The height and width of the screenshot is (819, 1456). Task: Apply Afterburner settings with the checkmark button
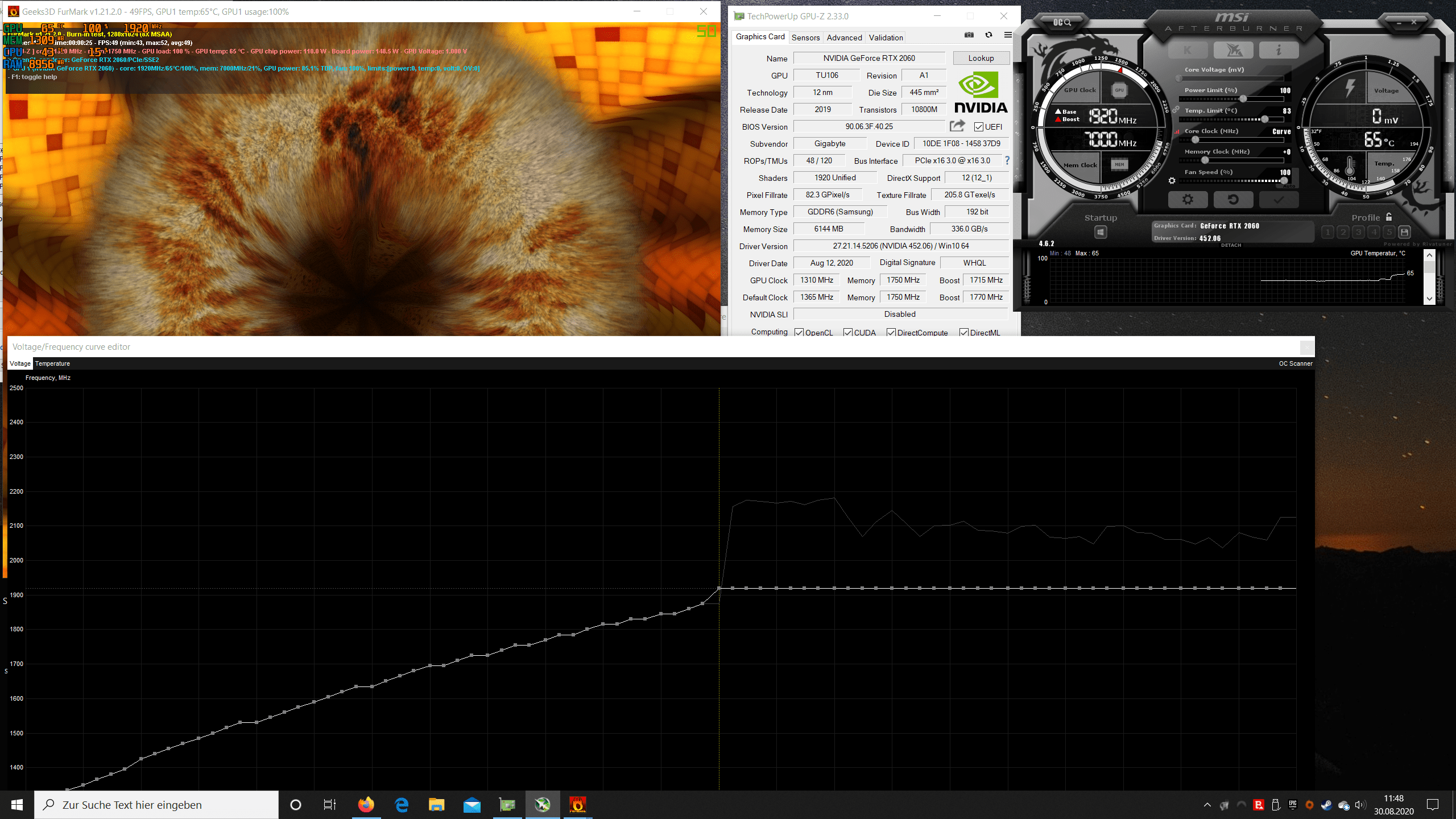(x=1279, y=200)
